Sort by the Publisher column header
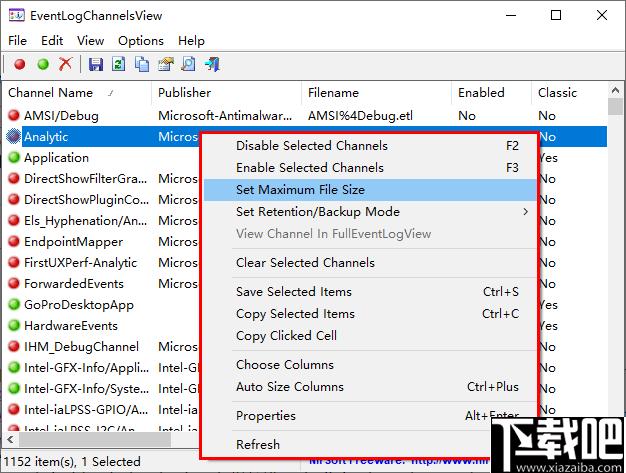 click(x=226, y=93)
